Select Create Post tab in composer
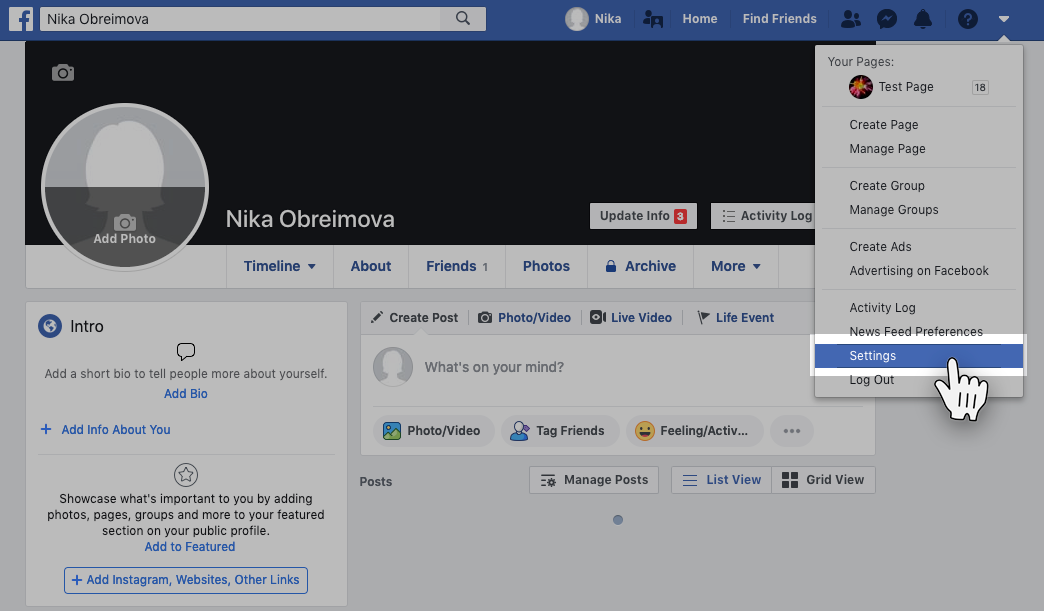The height and width of the screenshot is (611, 1044). pyautogui.click(x=414, y=317)
